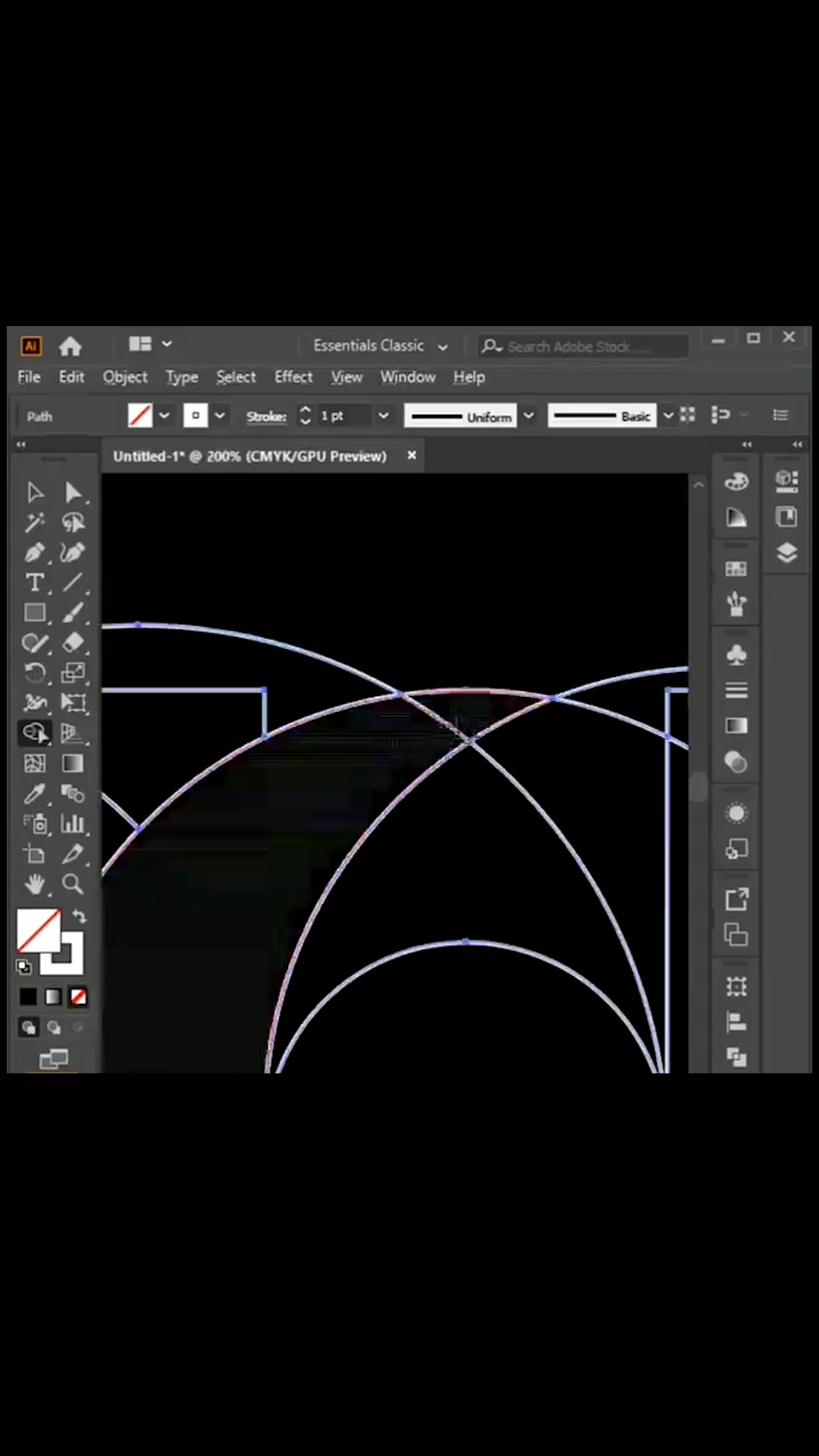Set color mode to None

pos(78,996)
